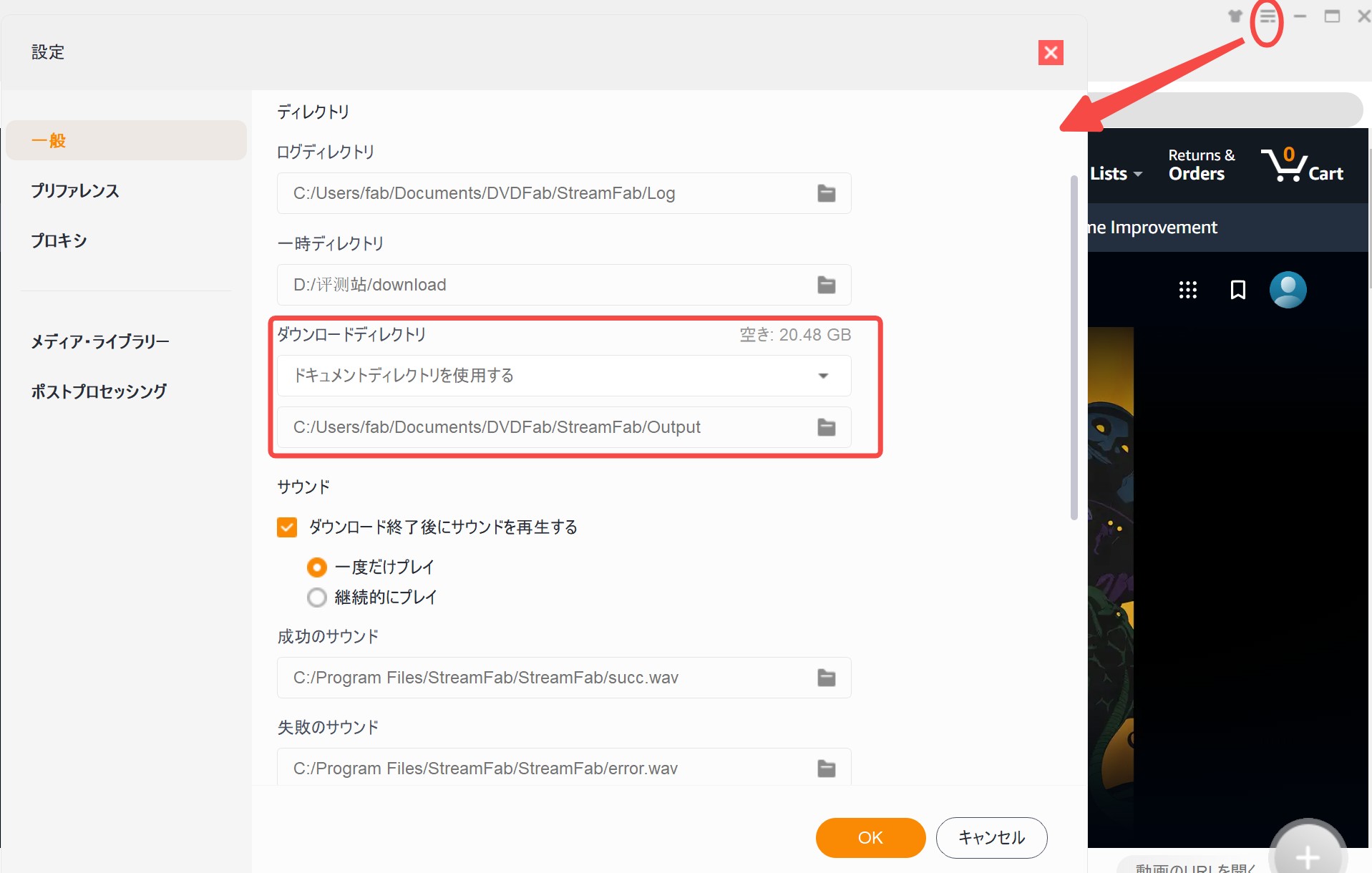Click the サウンド section heading

[x=303, y=487]
